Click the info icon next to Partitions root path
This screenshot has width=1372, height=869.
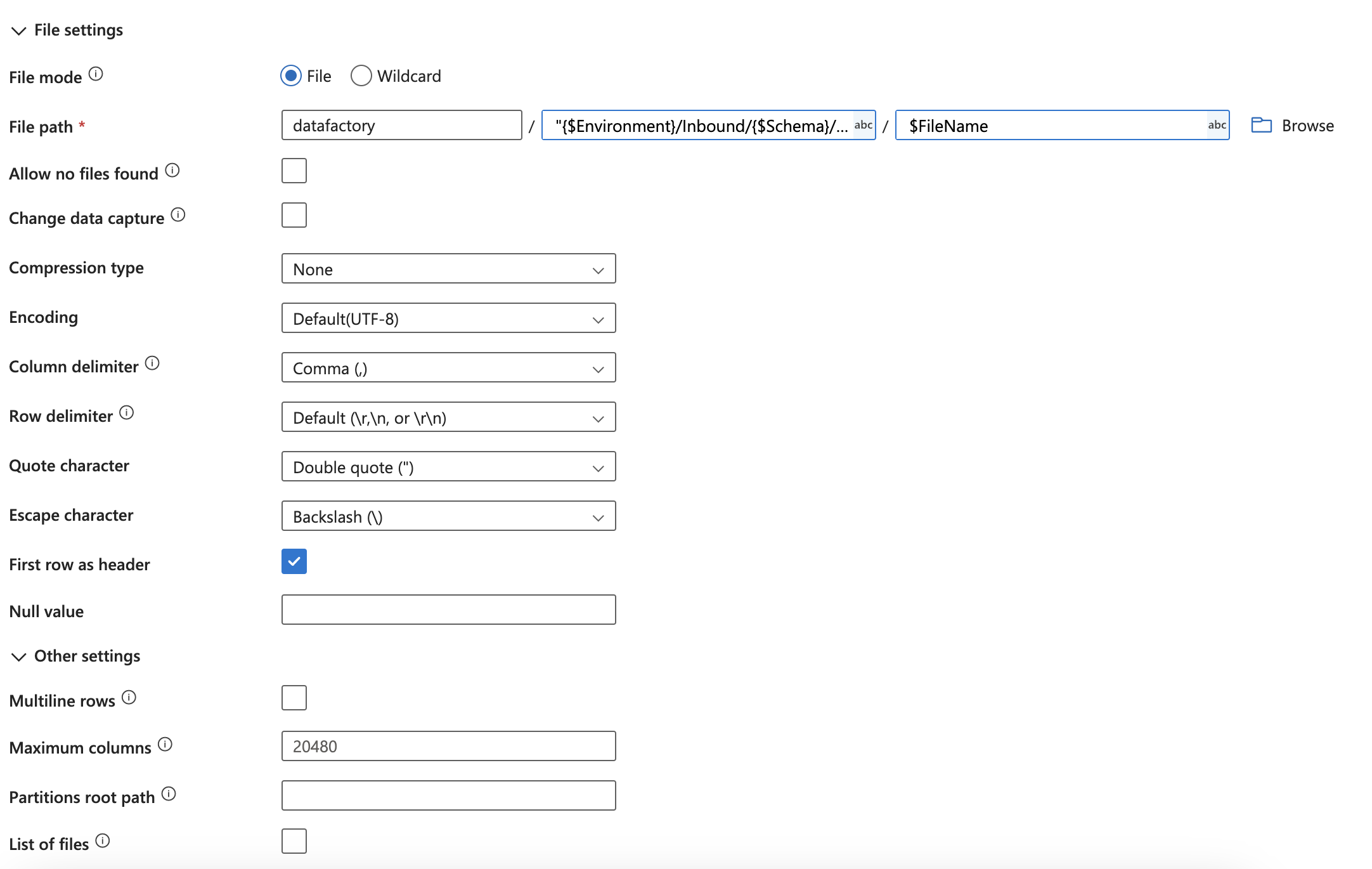(169, 794)
